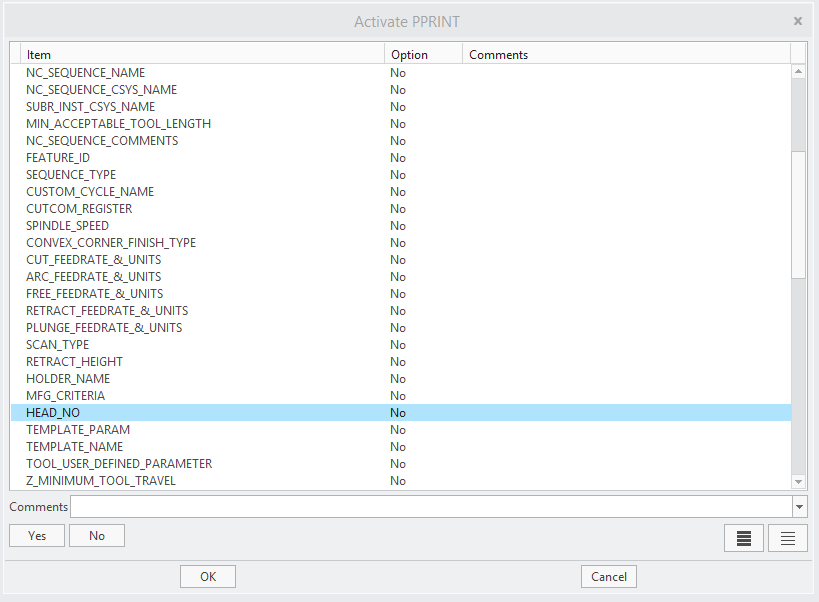819x602 pixels.
Task: Close the Activate PPRINT dialog
Action: point(797,20)
